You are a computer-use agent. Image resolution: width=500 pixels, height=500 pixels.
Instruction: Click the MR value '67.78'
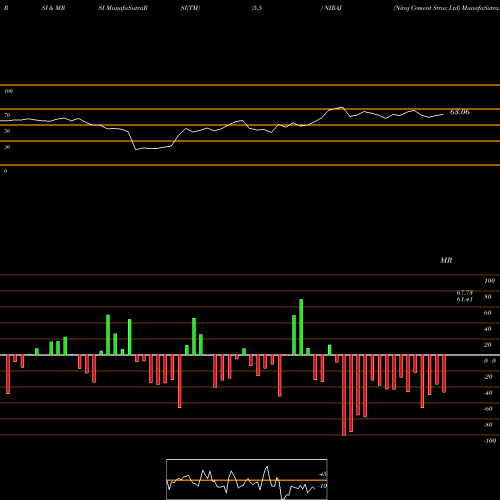465,293
